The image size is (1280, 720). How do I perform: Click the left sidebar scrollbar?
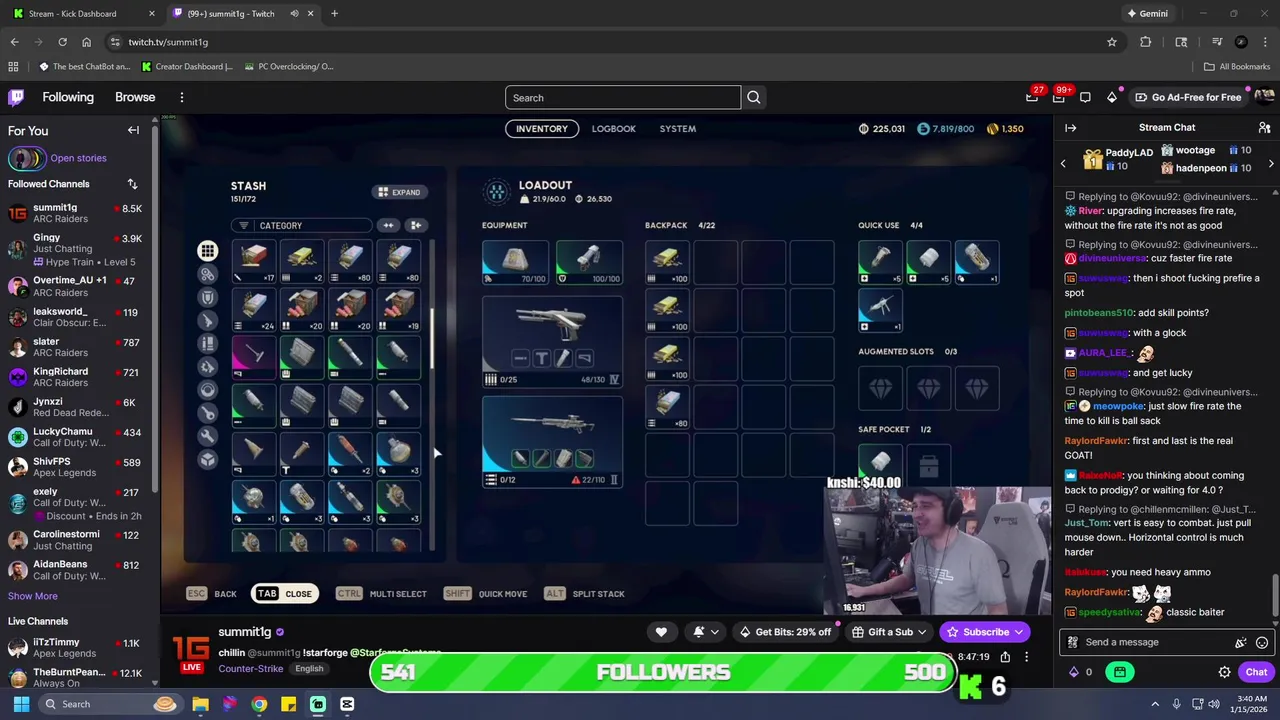click(x=154, y=310)
